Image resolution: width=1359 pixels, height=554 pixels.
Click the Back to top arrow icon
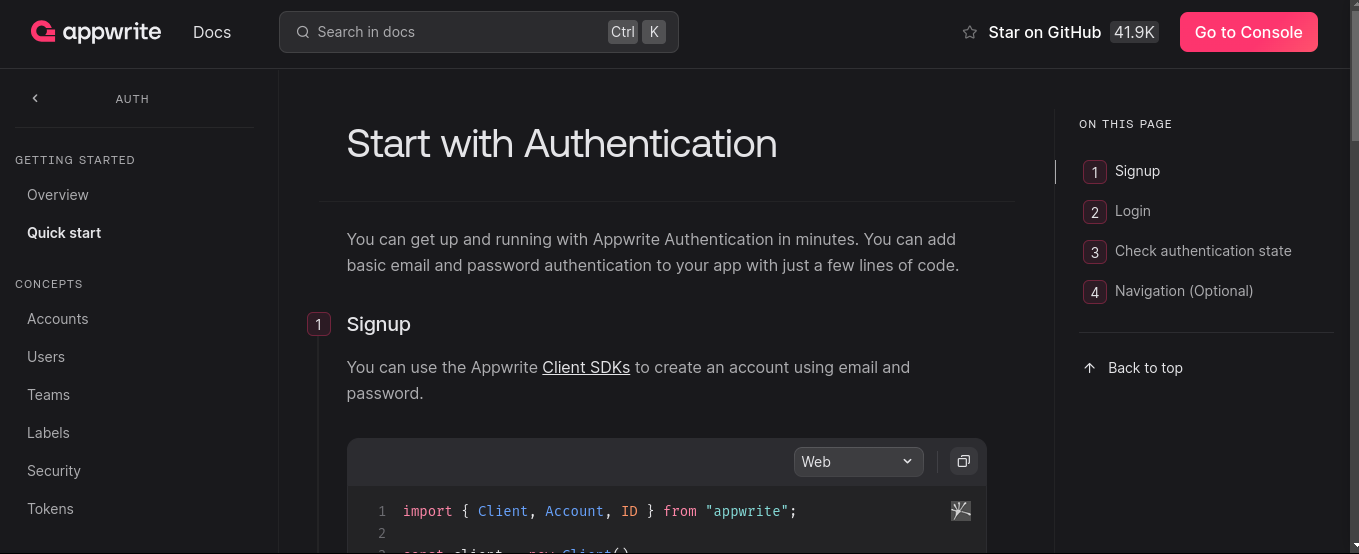pyautogui.click(x=1090, y=368)
